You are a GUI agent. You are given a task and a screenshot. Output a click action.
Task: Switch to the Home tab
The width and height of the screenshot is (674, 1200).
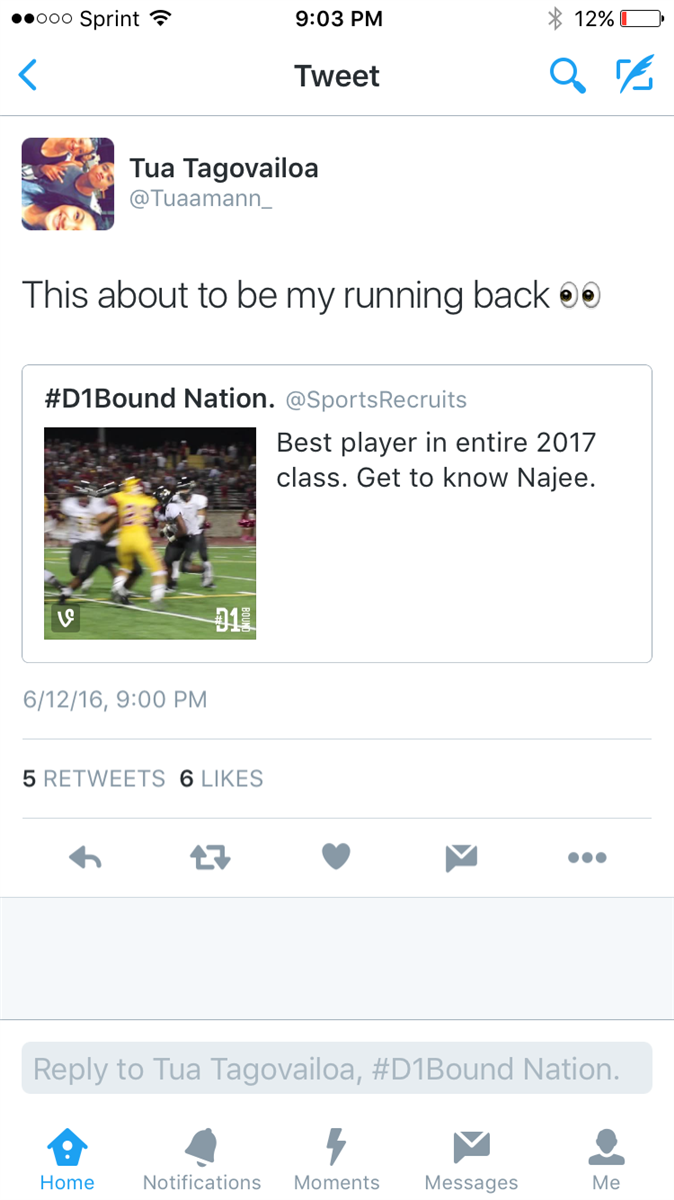click(x=67, y=1160)
